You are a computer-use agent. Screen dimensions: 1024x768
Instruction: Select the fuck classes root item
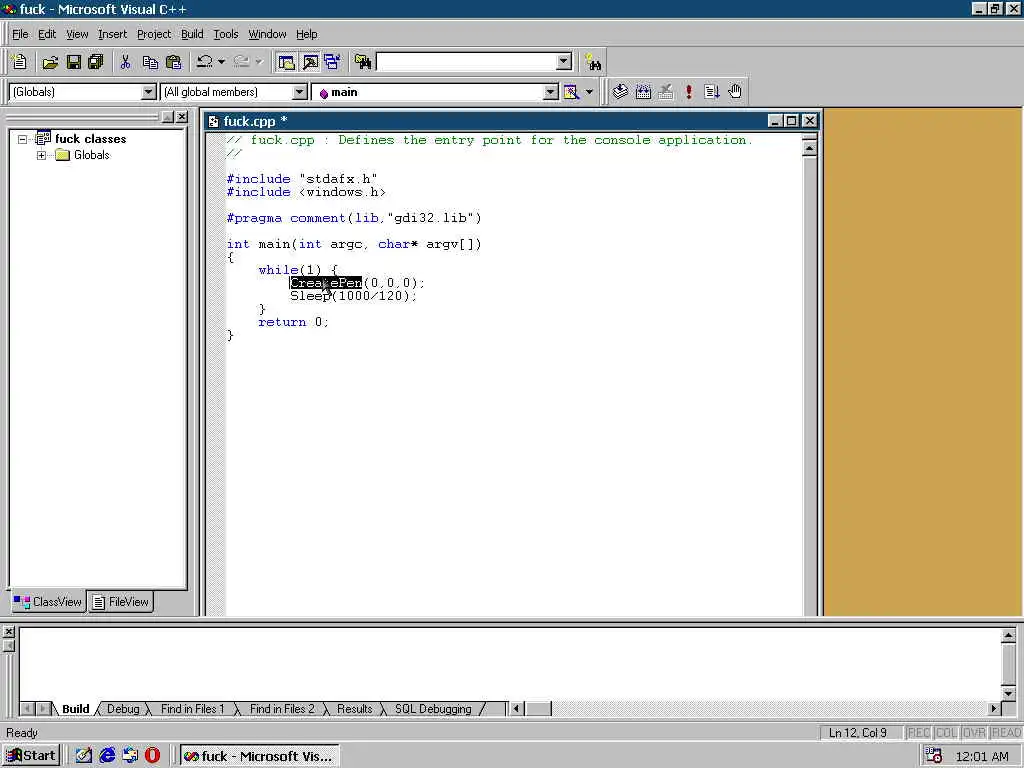pyautogui.click(x=90, y=139)
